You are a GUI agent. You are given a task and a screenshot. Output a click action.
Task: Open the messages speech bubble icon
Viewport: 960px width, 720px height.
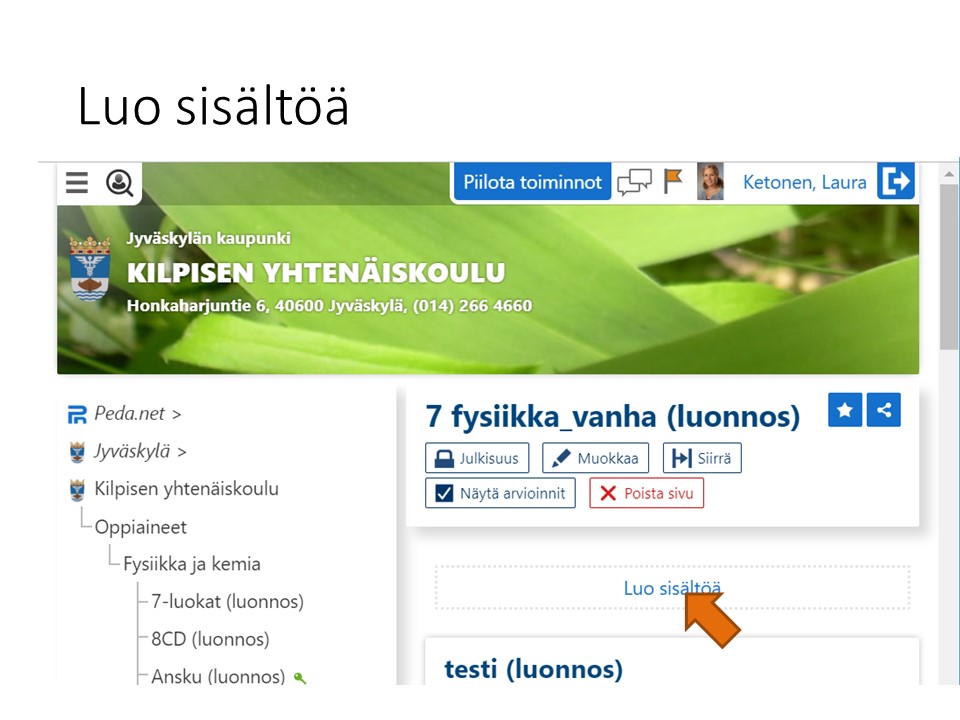pyautogui.click(x=634, y=182)
